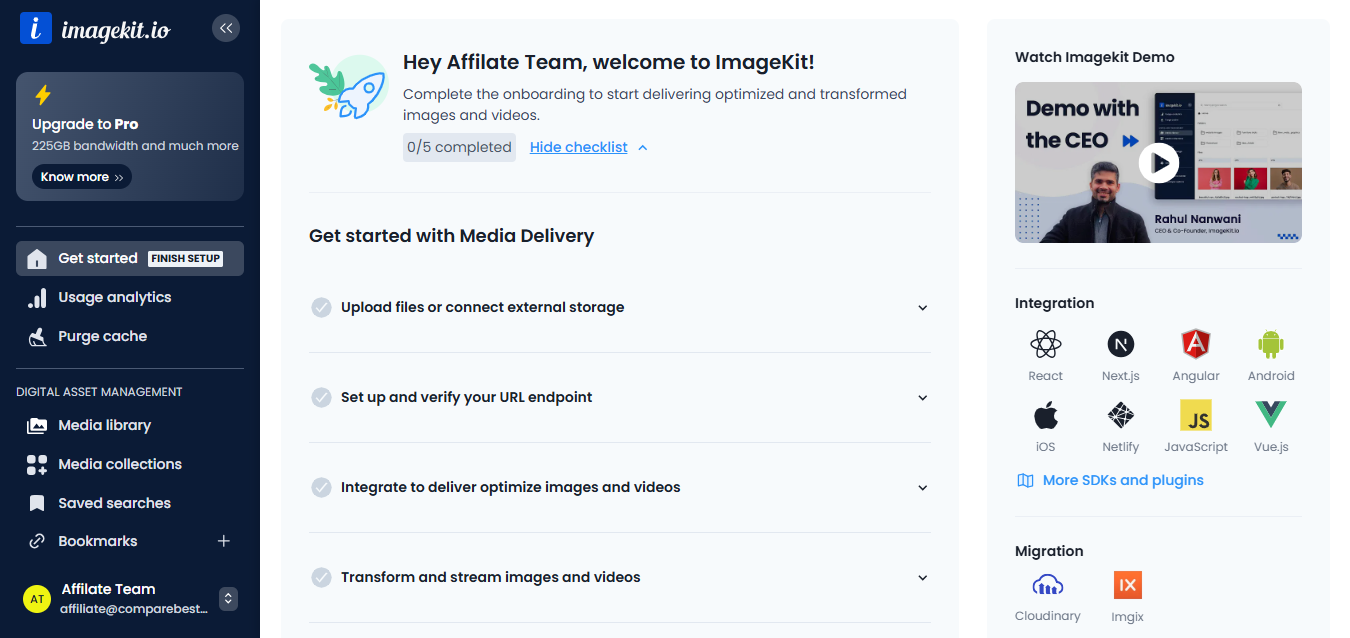
Task: Click the Saved searches bookmark icon
Action: pyautogui.click(x=37, y=503)
